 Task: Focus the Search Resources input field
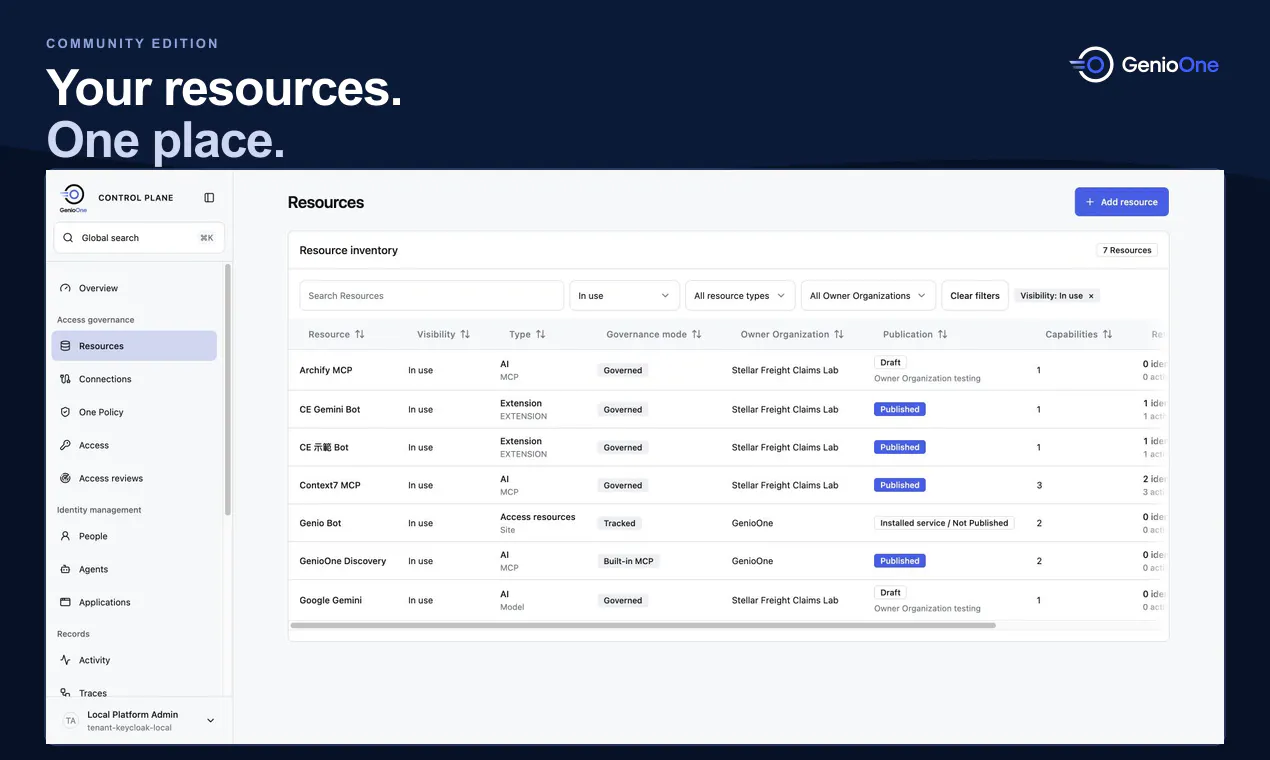[432, 296]
